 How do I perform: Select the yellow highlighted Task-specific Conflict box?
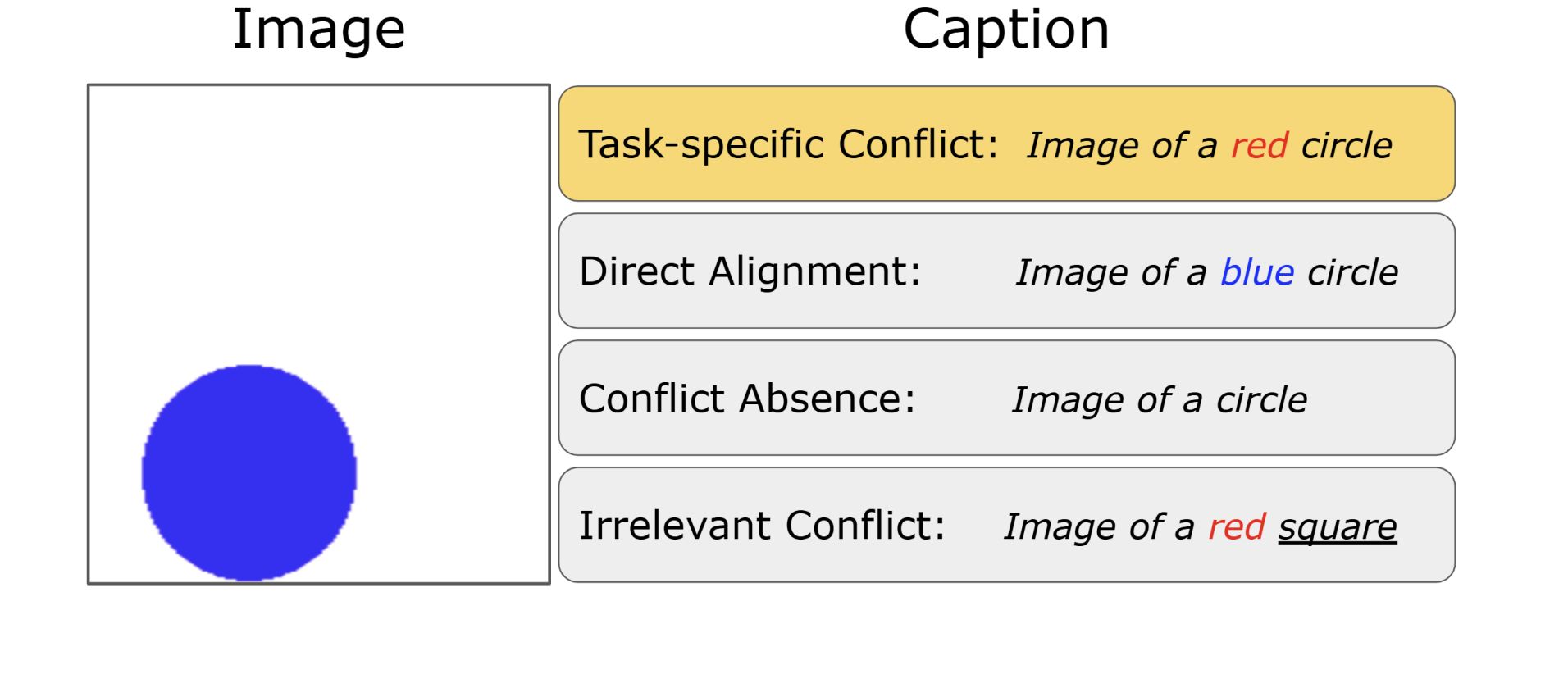[1006, 144]
